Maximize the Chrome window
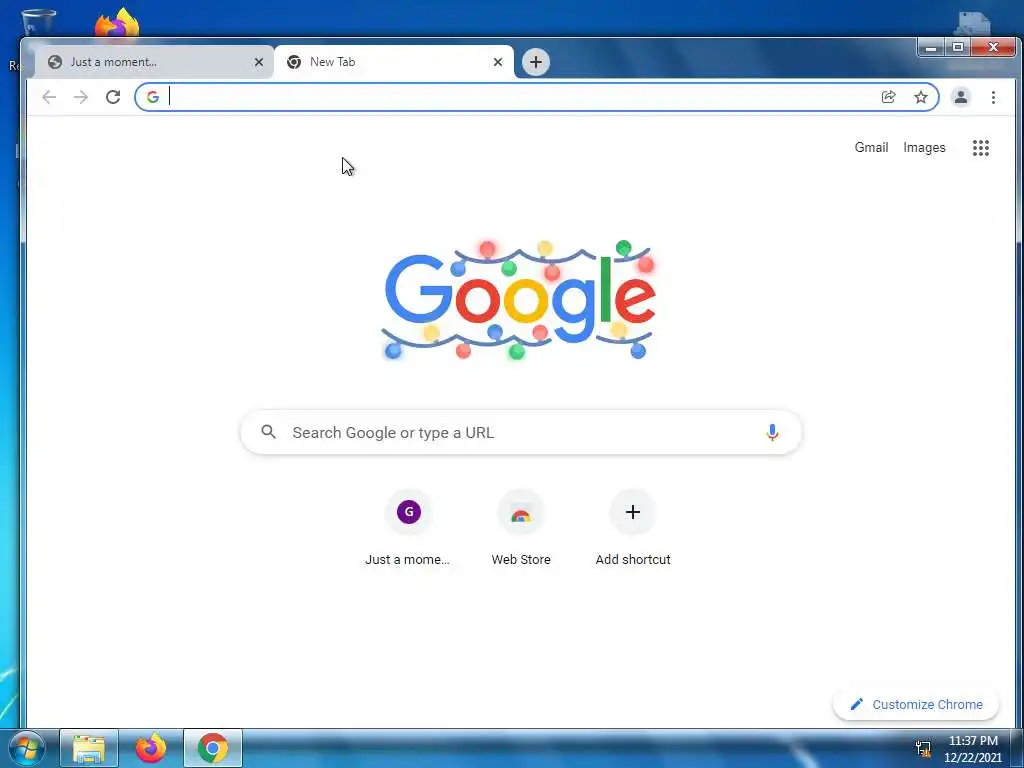 click(957, 47)
